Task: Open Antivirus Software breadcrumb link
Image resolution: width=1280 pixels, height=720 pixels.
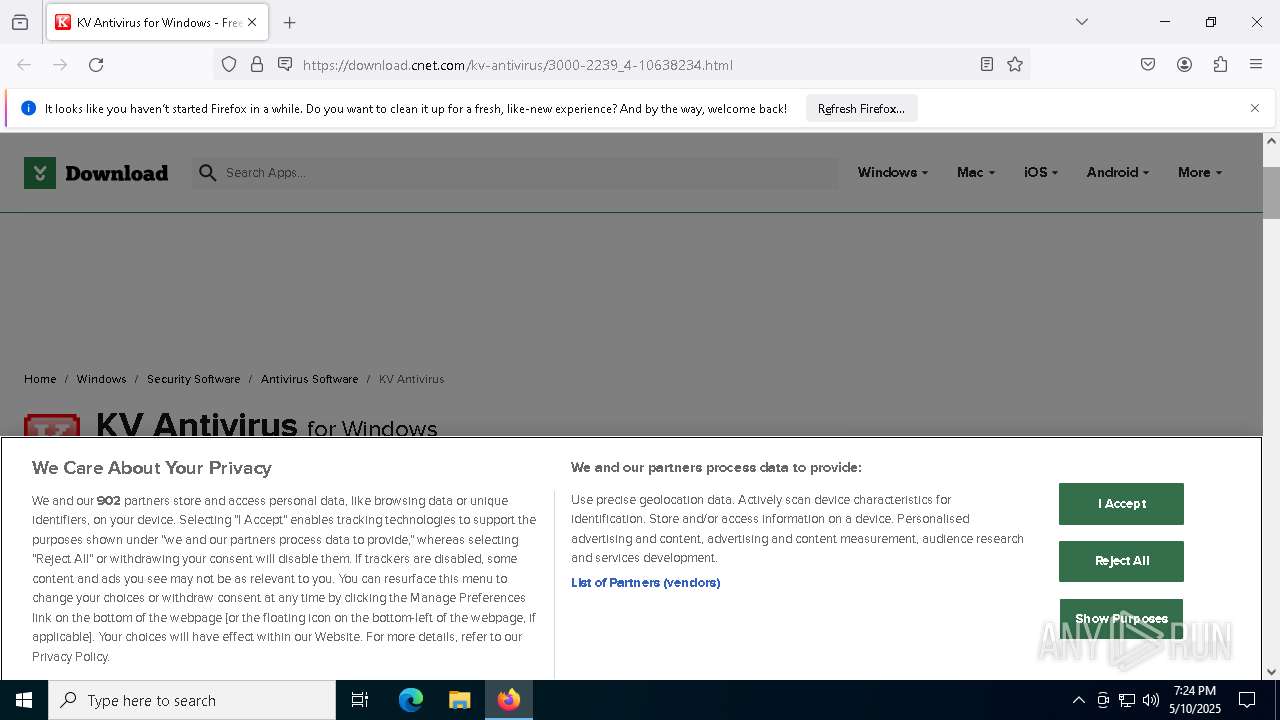Action: 309,379
